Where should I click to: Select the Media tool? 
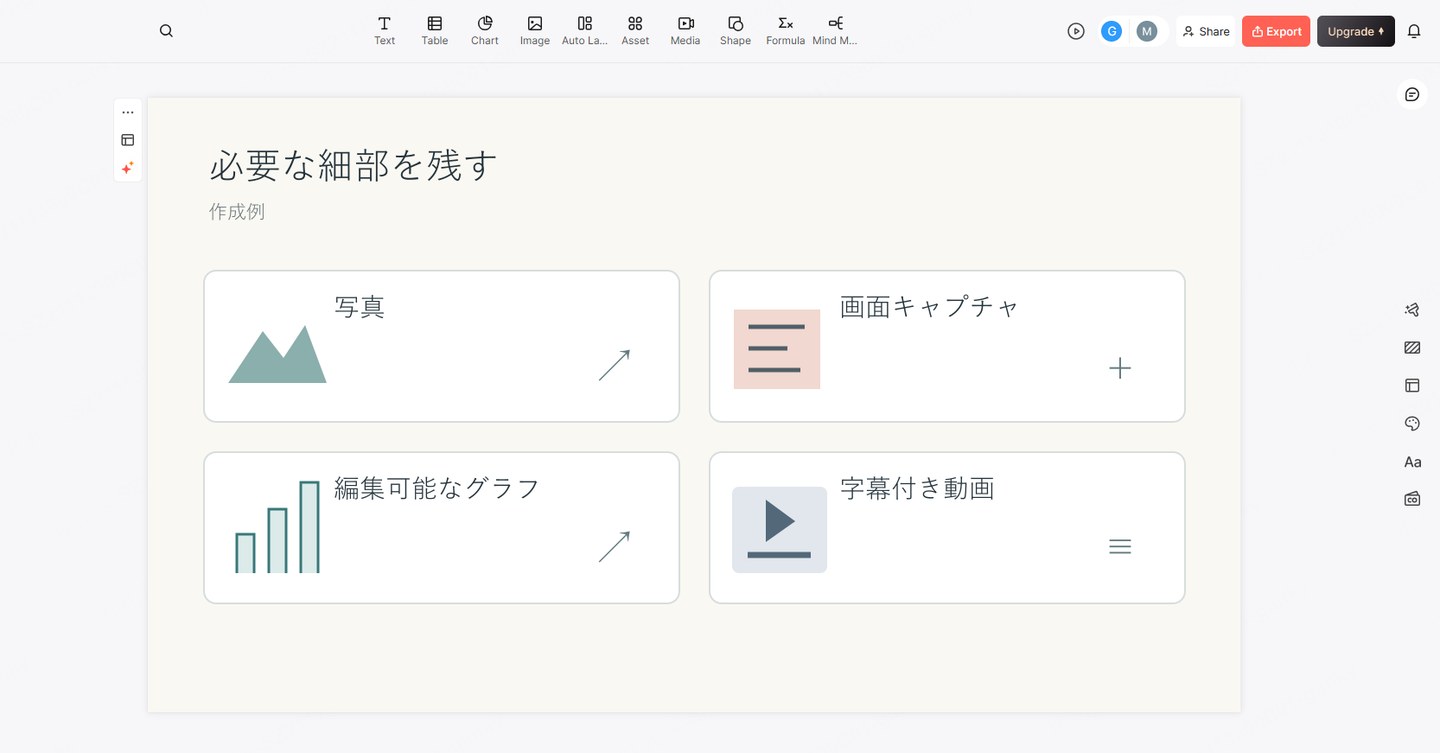[685, 31]
